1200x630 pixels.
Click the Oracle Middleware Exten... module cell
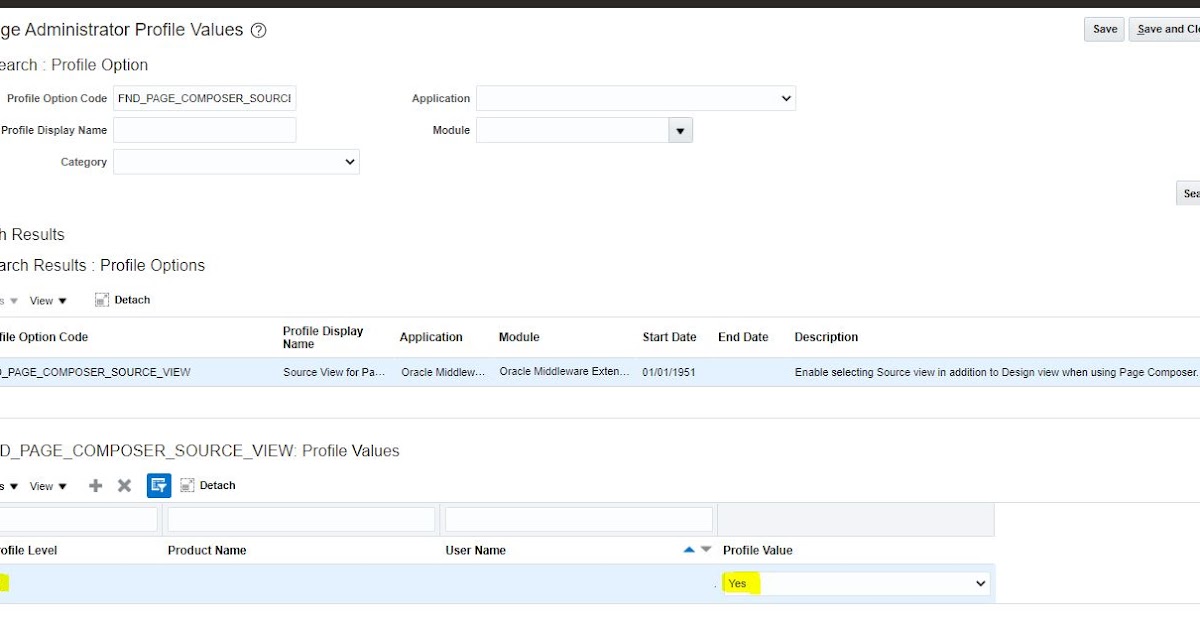(x=565, y=372)
